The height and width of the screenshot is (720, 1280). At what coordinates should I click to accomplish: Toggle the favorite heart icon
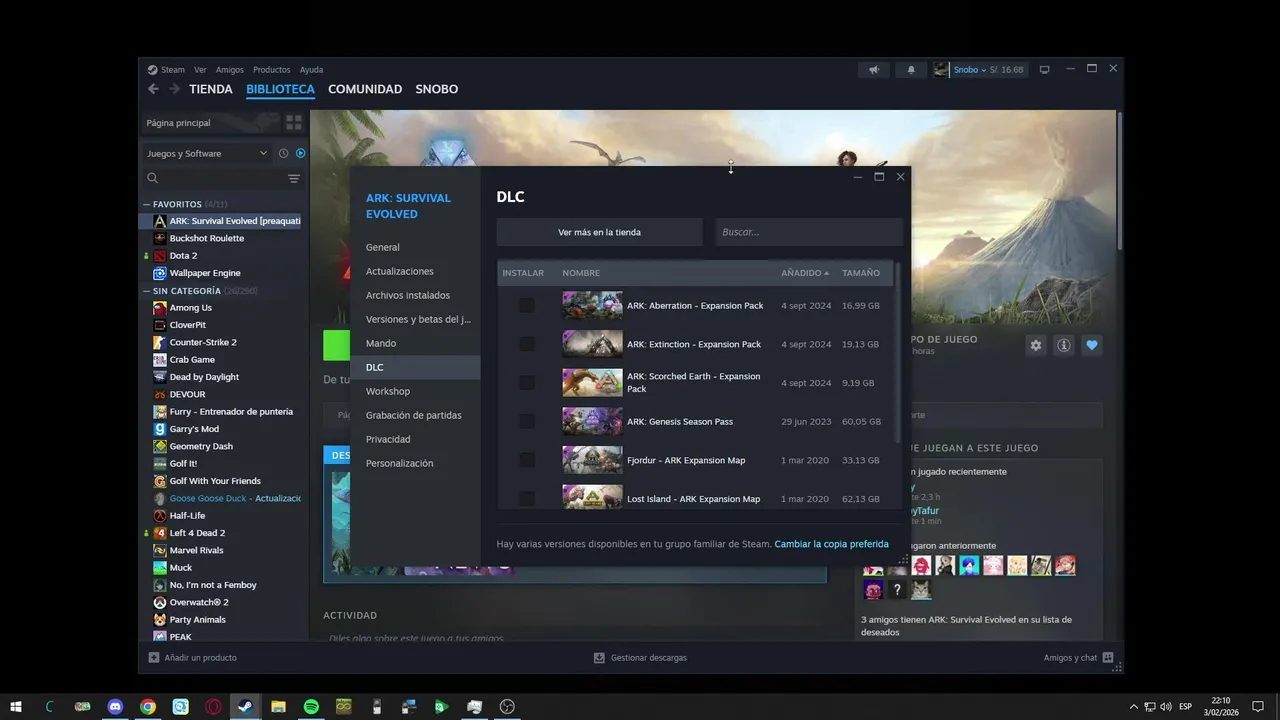click(x=1092, y=345)
